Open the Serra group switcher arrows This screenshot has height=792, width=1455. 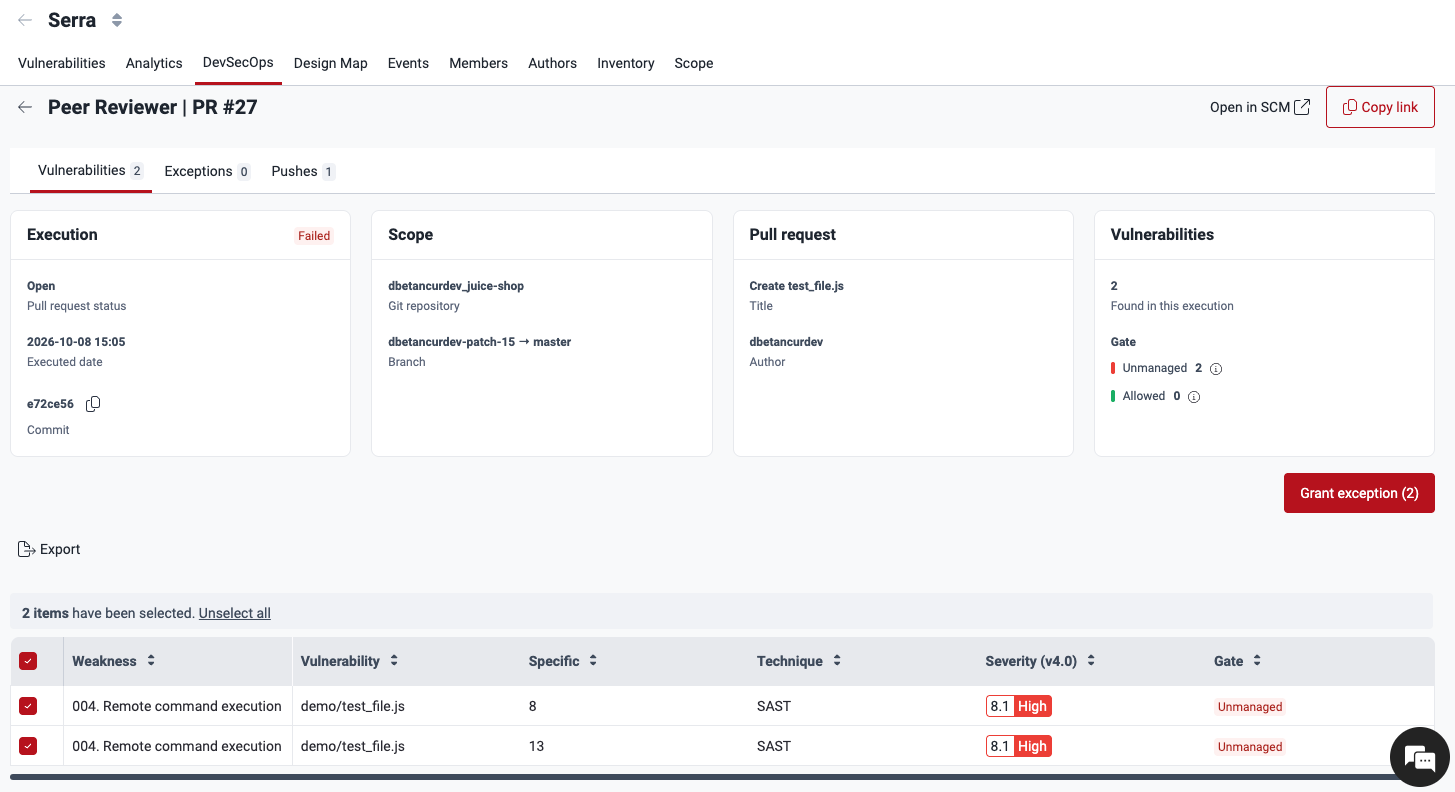tap(117, 20)
